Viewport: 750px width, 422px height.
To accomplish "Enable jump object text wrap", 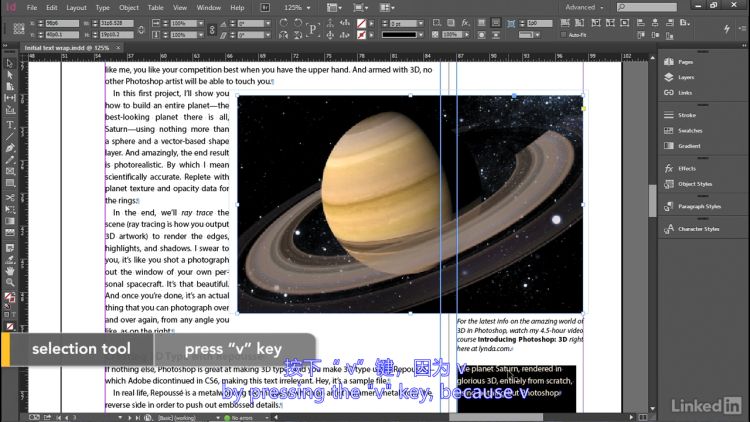I will click(x=496, y=35).
